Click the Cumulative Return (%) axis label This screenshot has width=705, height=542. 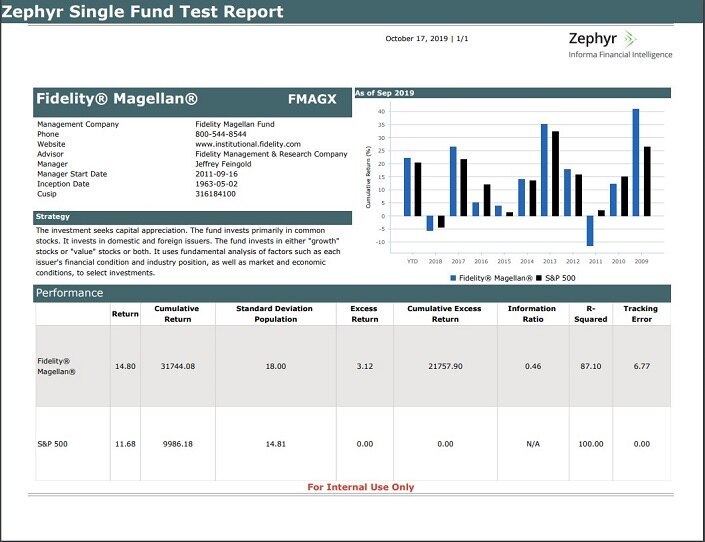(x=368, y=177)
